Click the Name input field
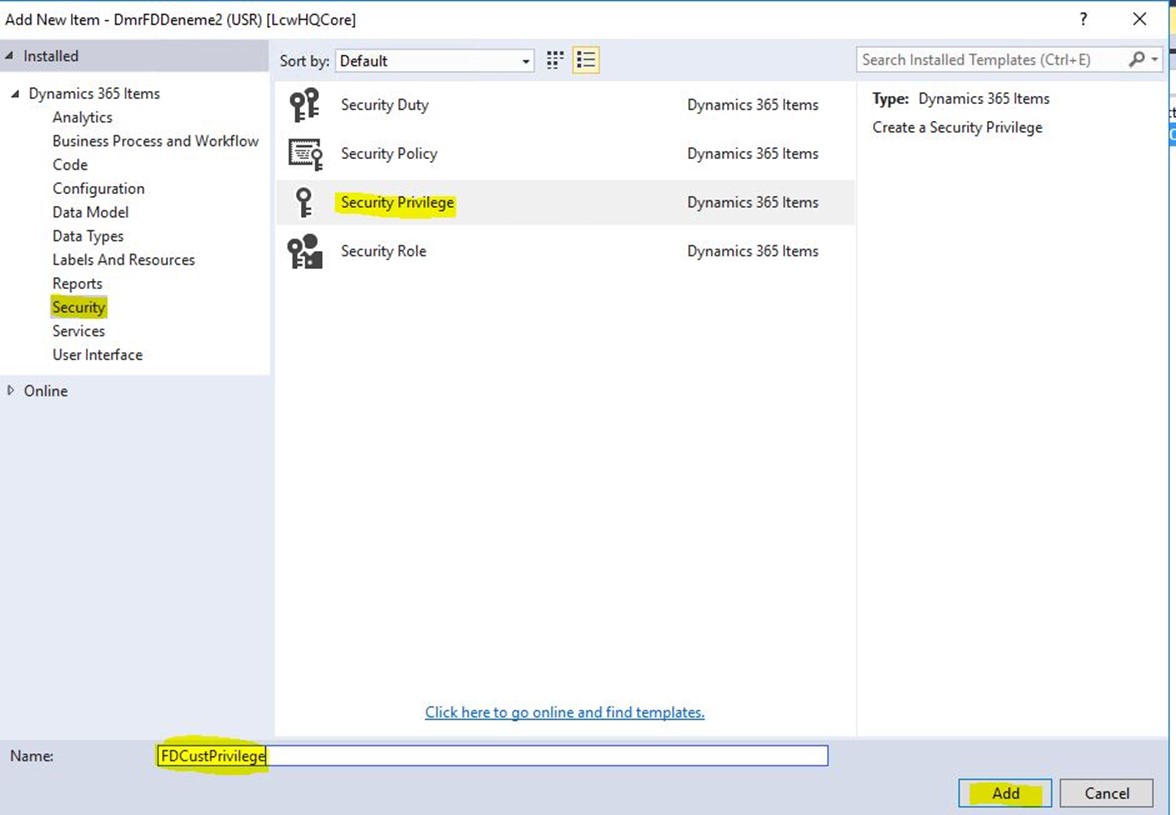This screenshot has height=815, width=1176. click(x=493, y=756)
